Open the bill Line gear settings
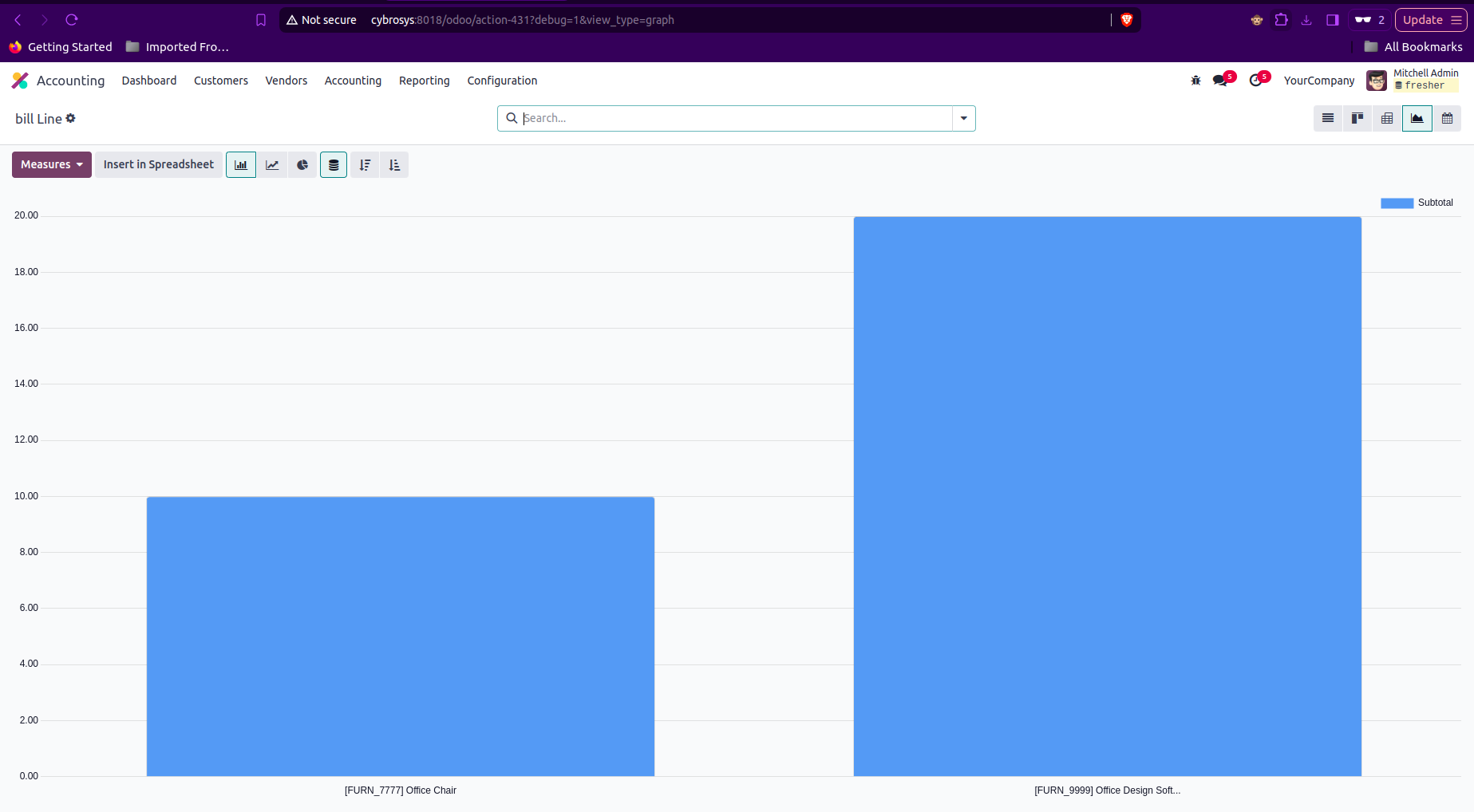The height and width of the screenshot is (812, 1474). (x=71, y=118)
